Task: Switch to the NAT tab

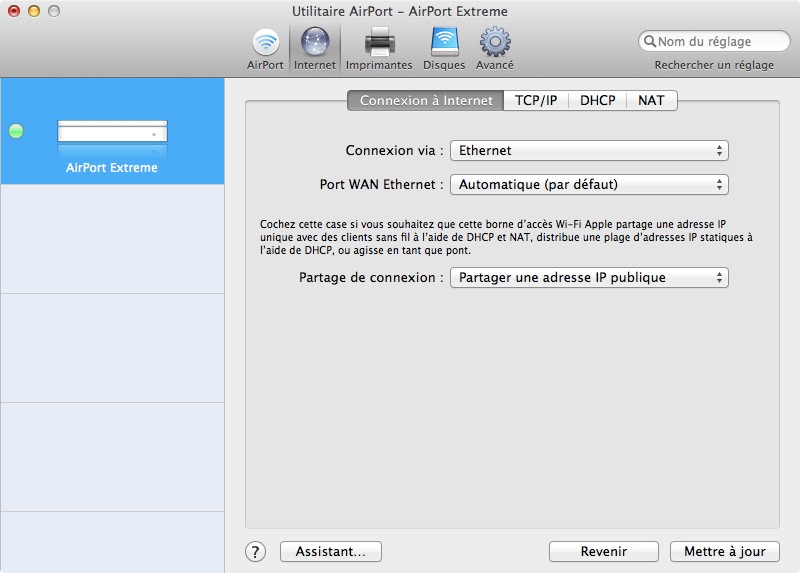Action: click(x=651, y=100)
